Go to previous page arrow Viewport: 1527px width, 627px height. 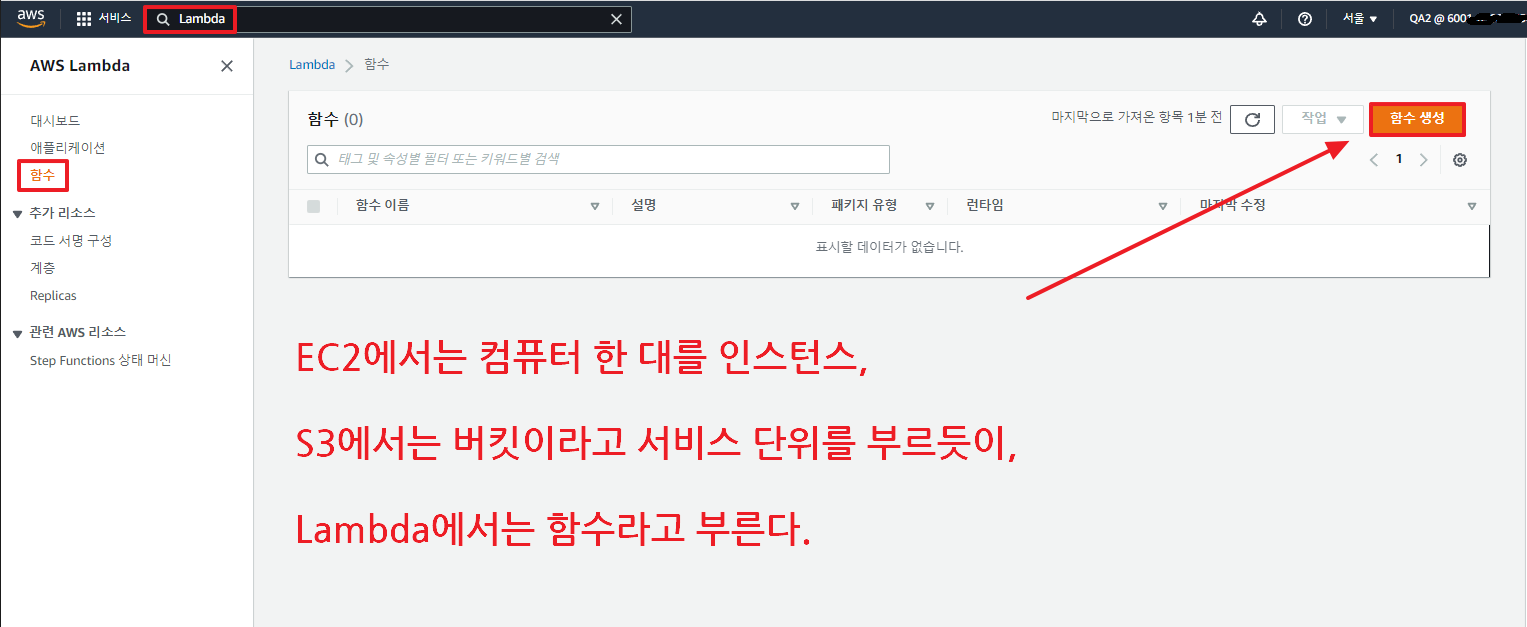click(x=1374, y=160)
